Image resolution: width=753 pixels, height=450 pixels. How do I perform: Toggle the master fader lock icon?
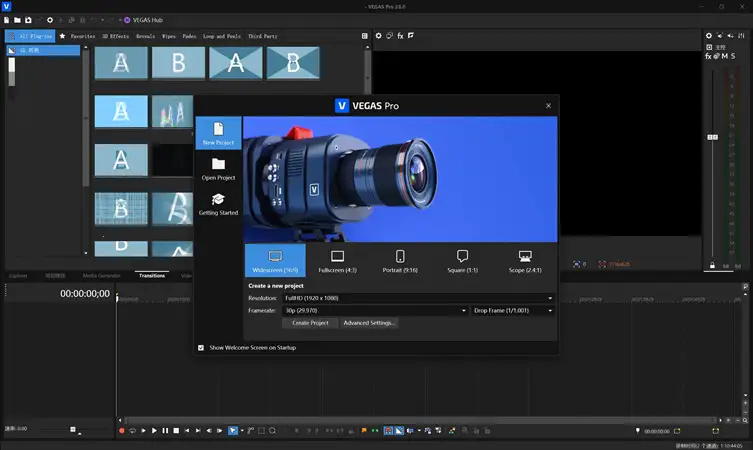click(x=712, y=266)
